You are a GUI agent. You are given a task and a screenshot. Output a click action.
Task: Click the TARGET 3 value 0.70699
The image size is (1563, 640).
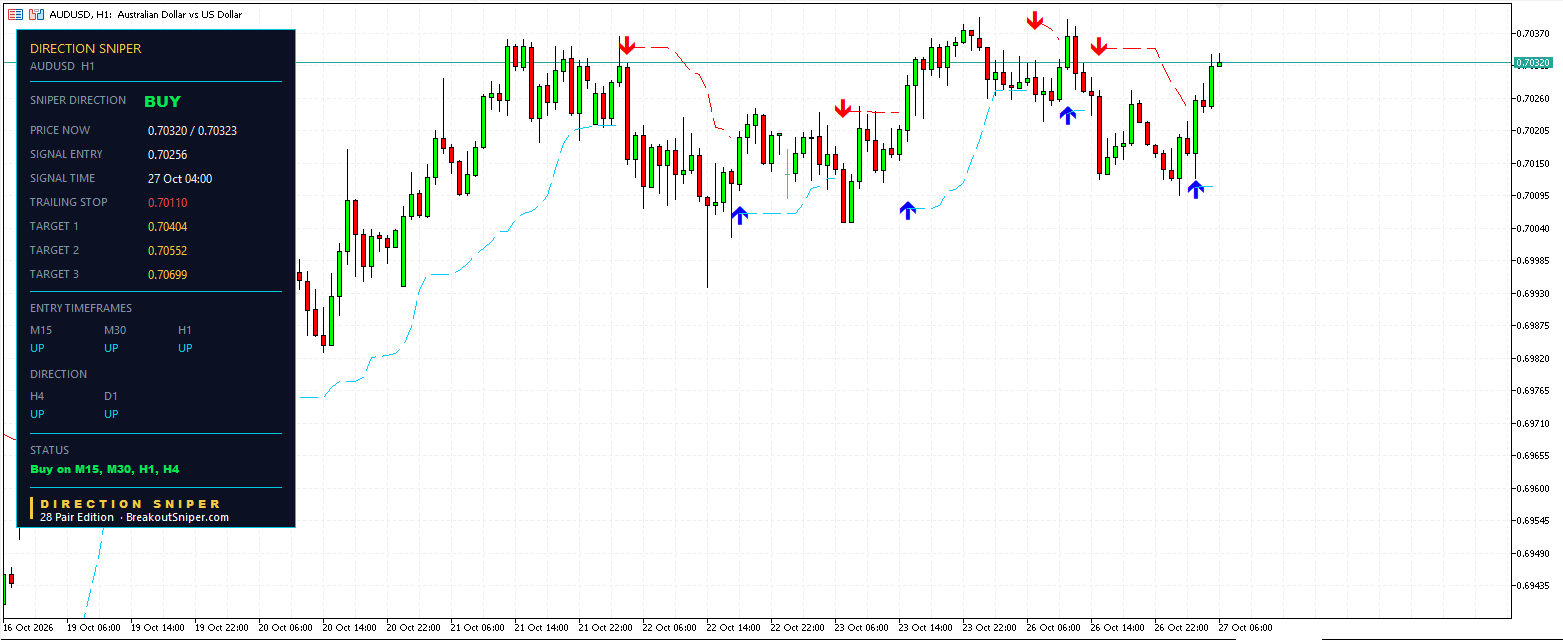(x=167, y=274)
